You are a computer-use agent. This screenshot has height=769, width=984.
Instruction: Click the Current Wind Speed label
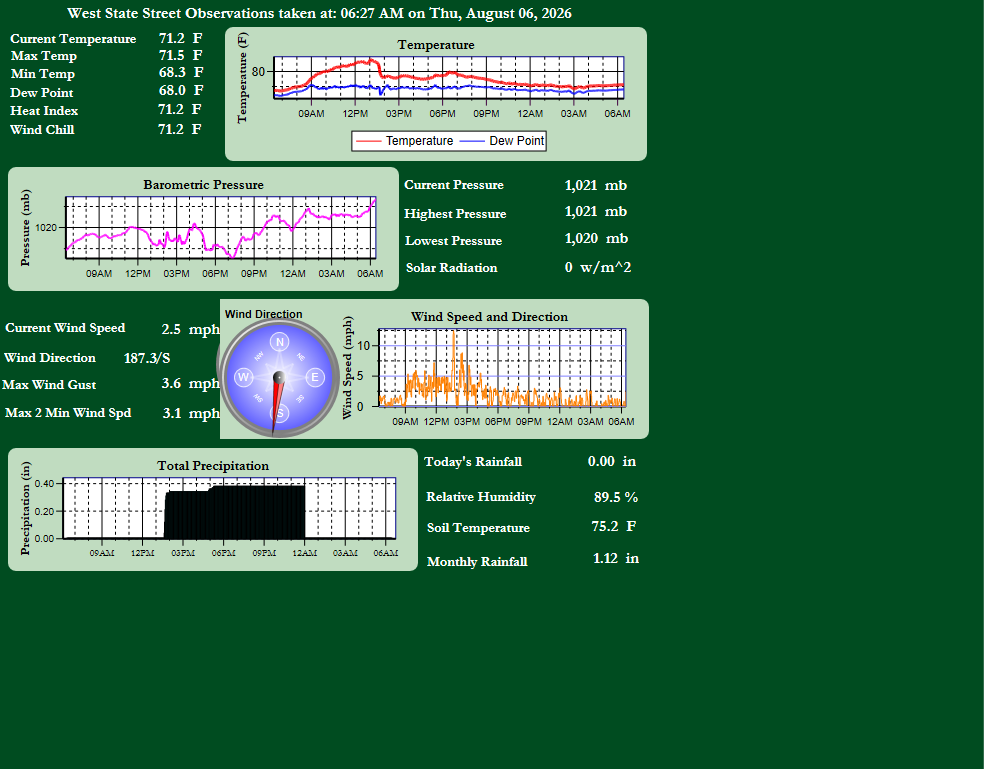tap(65, 328)
